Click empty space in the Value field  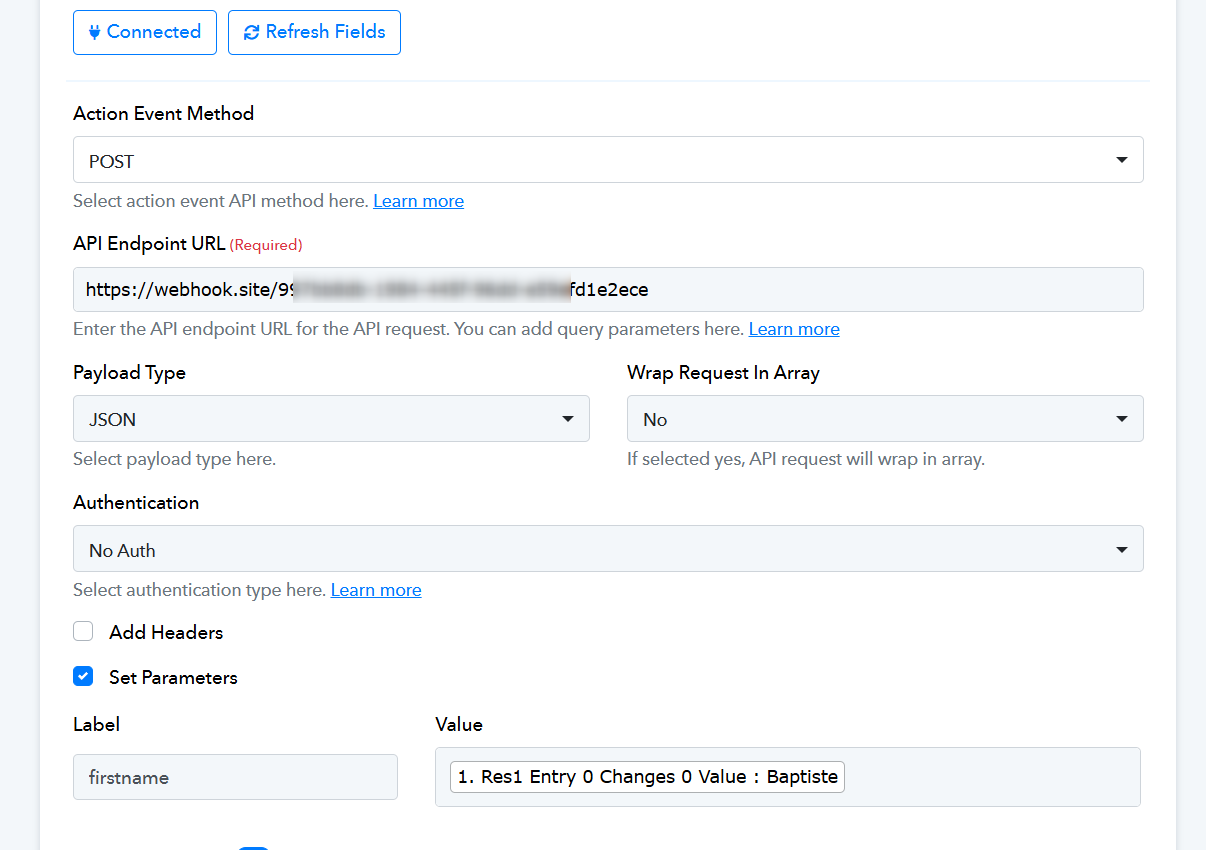click(990, 777)
